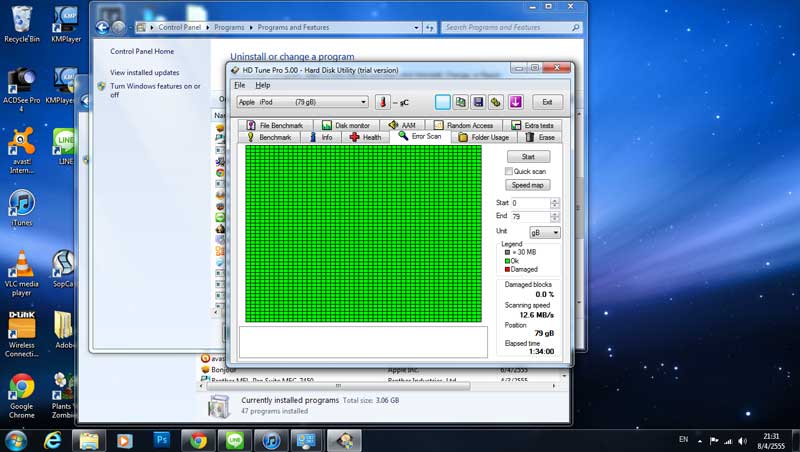Image resolution: width=800 pixels, height=452 pixels.
Task: Open the options icon beside save
Action: click(496, 102)
